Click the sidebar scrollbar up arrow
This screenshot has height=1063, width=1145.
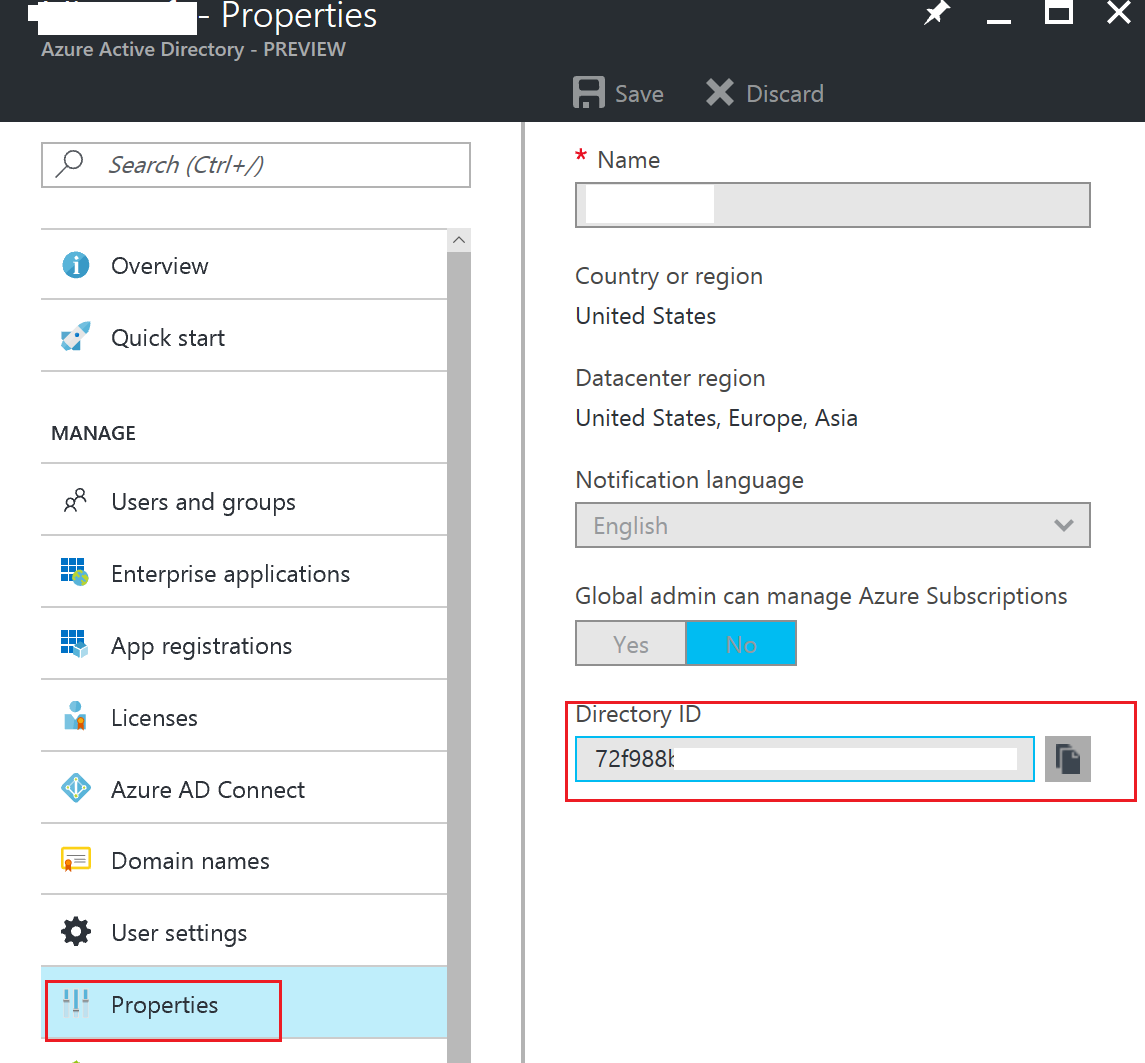tap(458, 239)
